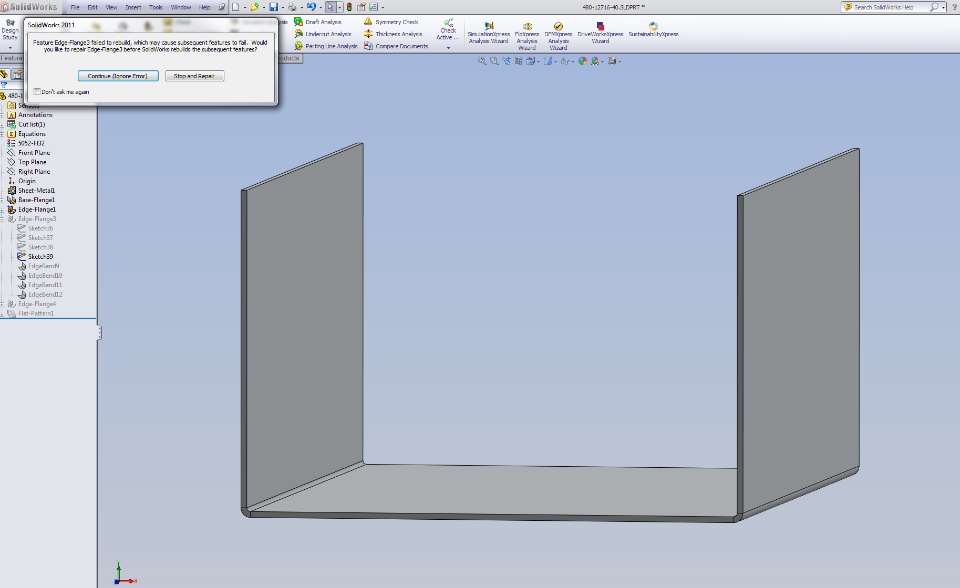
Task: Open the File menu
Action: (x=75, y=7)
